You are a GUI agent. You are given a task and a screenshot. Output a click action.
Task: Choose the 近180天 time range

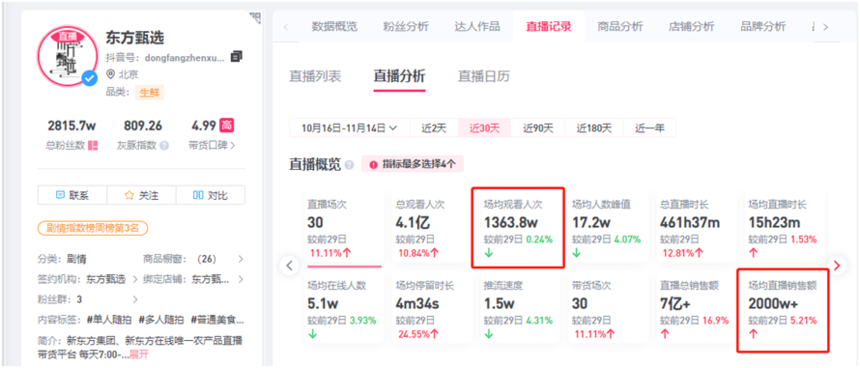pos(594,128)
